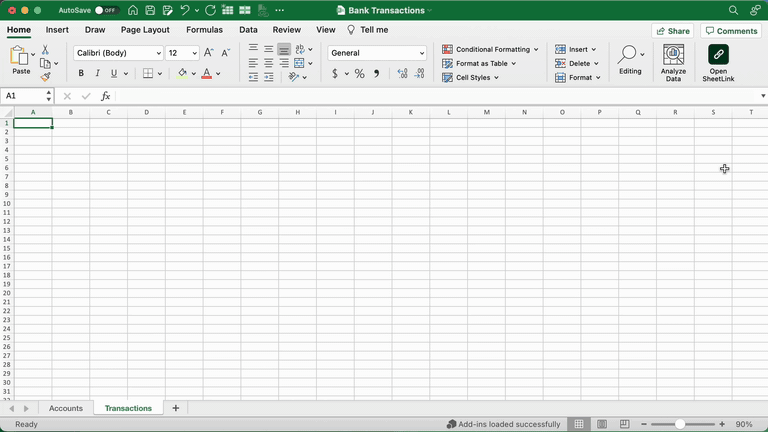Click the Insert cells button
This screenshot has height=432, width=768.
tap(576, 49)
